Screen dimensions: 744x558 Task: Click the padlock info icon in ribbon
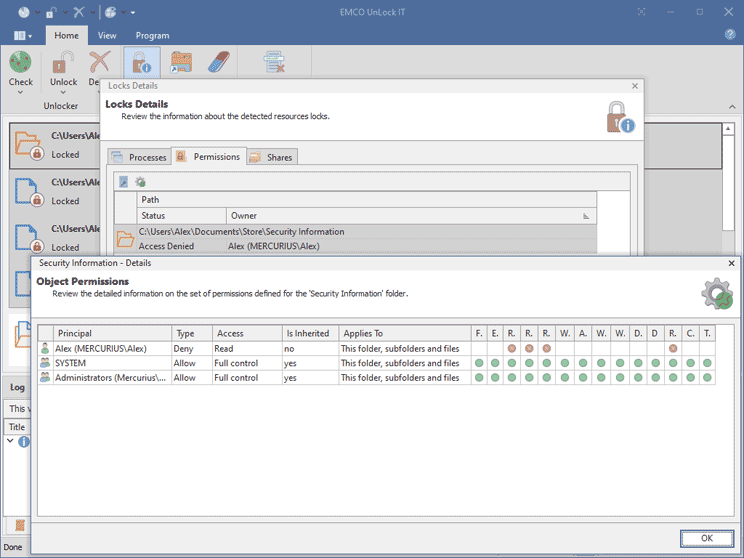pos(141,64)
